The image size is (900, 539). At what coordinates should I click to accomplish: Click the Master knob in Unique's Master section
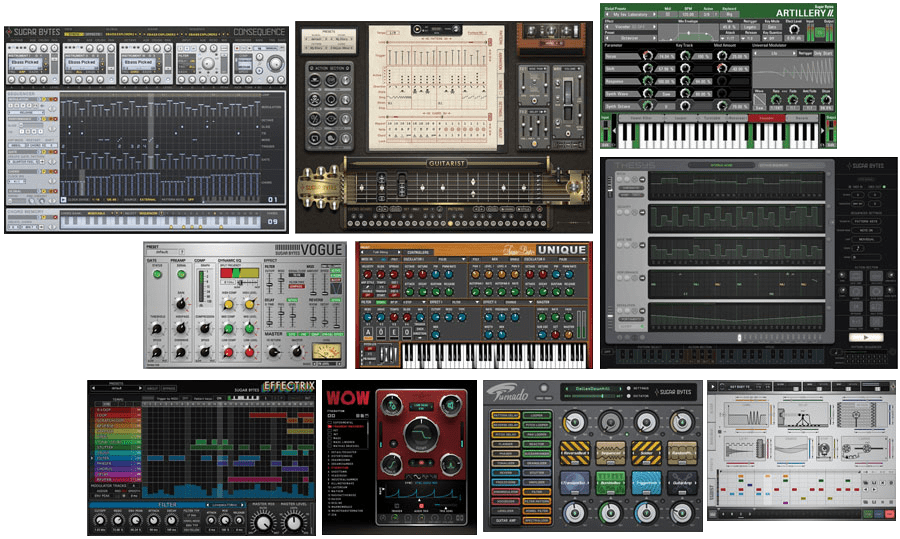(568, 334)
